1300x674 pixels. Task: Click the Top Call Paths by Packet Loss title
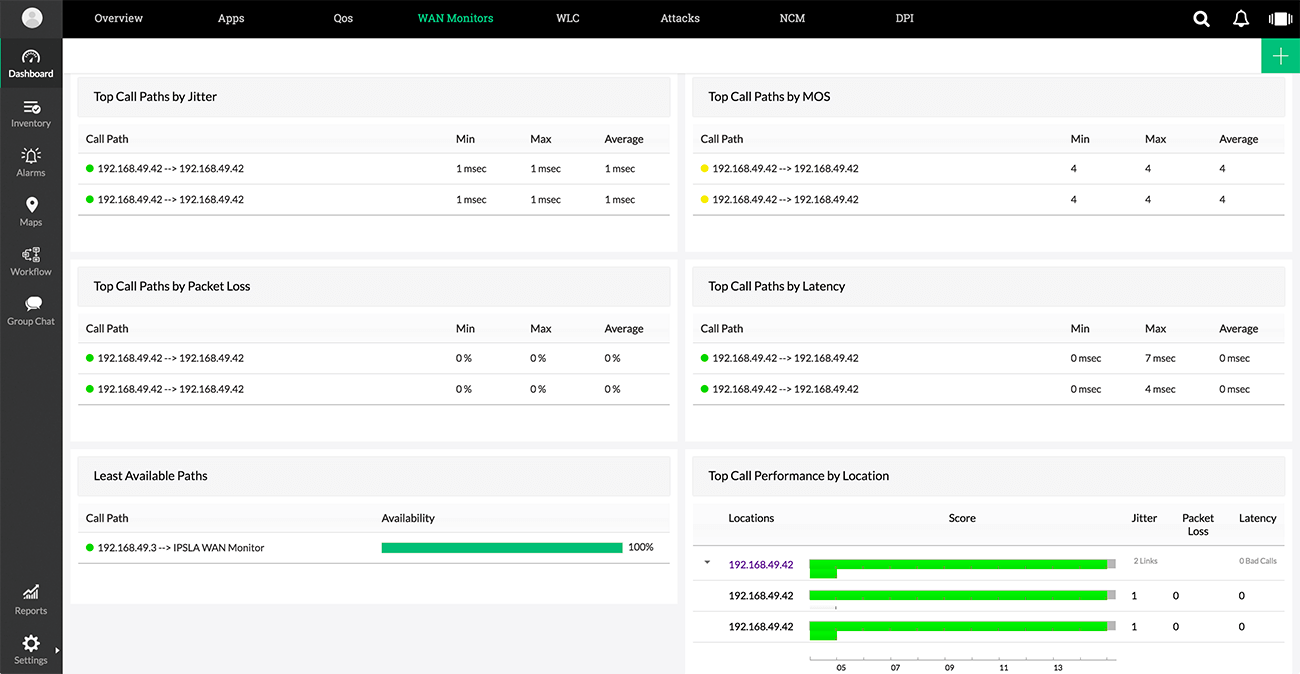click(x=172, y=286)
